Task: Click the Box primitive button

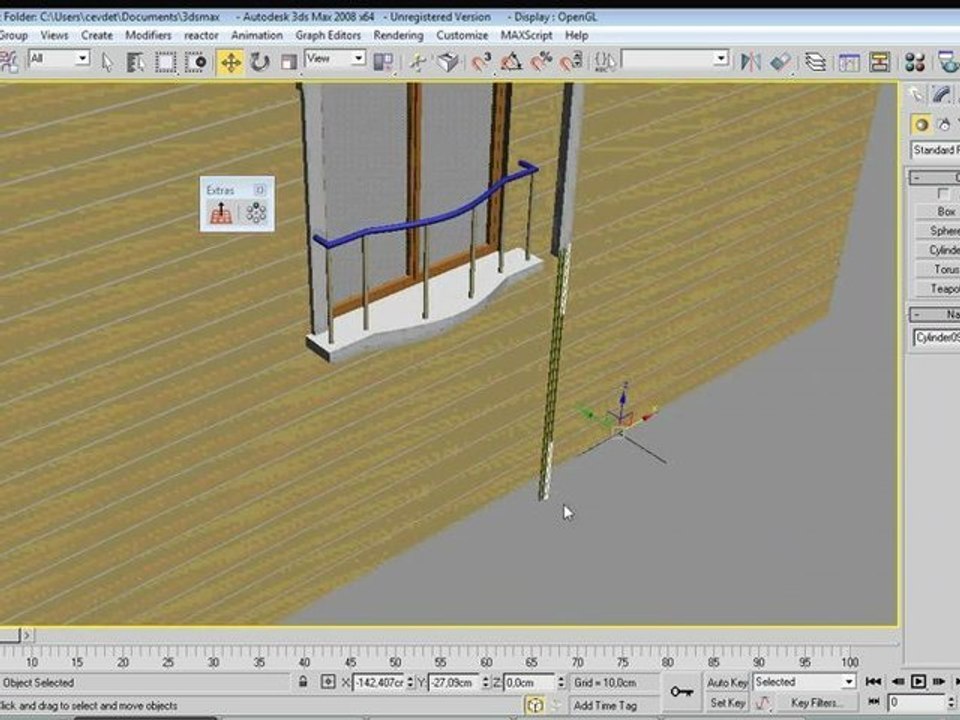Action: (x=937, y=211)
